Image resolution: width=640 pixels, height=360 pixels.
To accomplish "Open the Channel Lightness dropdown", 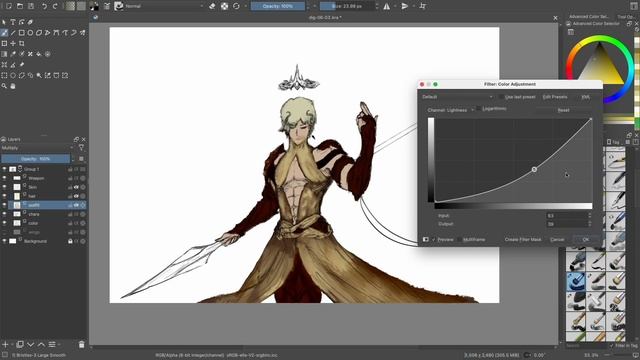I will (x=450, y=110).
